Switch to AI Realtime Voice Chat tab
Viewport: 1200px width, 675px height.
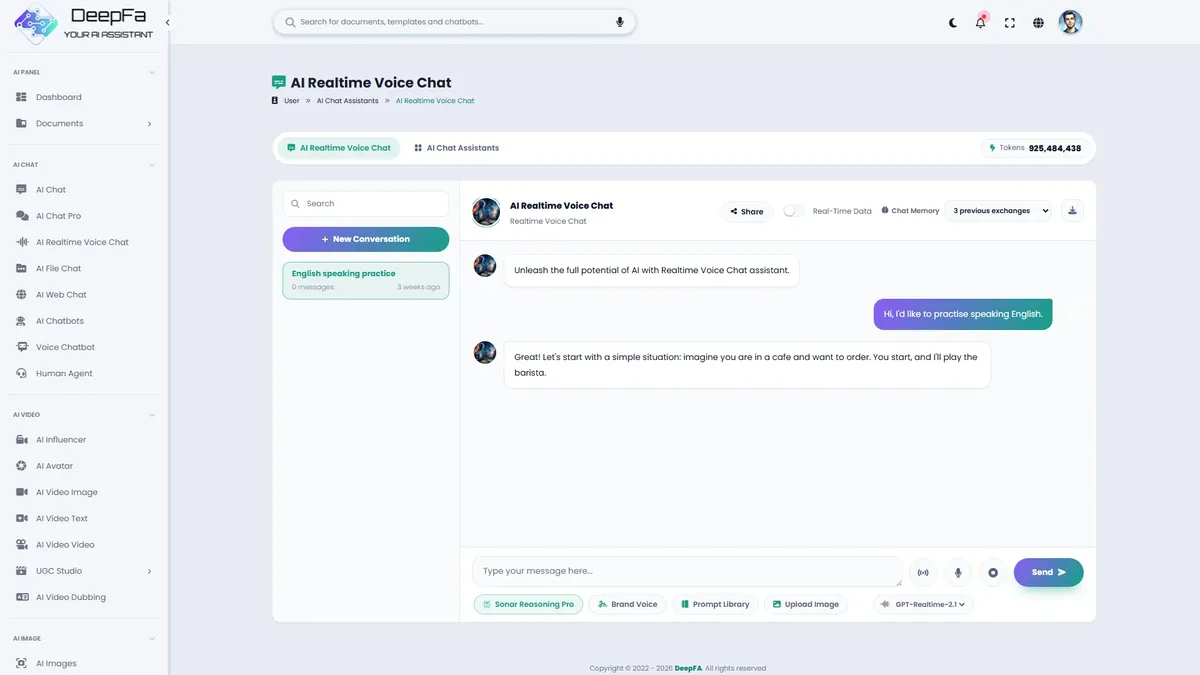click(x=338, y=148)
